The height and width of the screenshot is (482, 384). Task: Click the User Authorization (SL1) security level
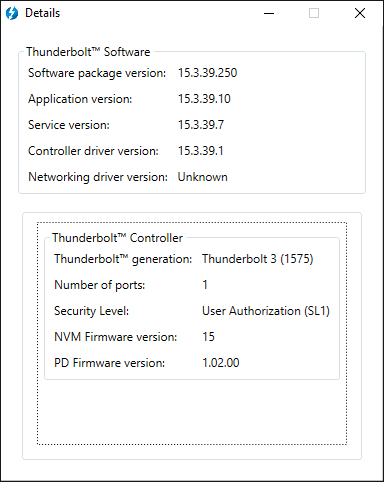click(266, 311)
